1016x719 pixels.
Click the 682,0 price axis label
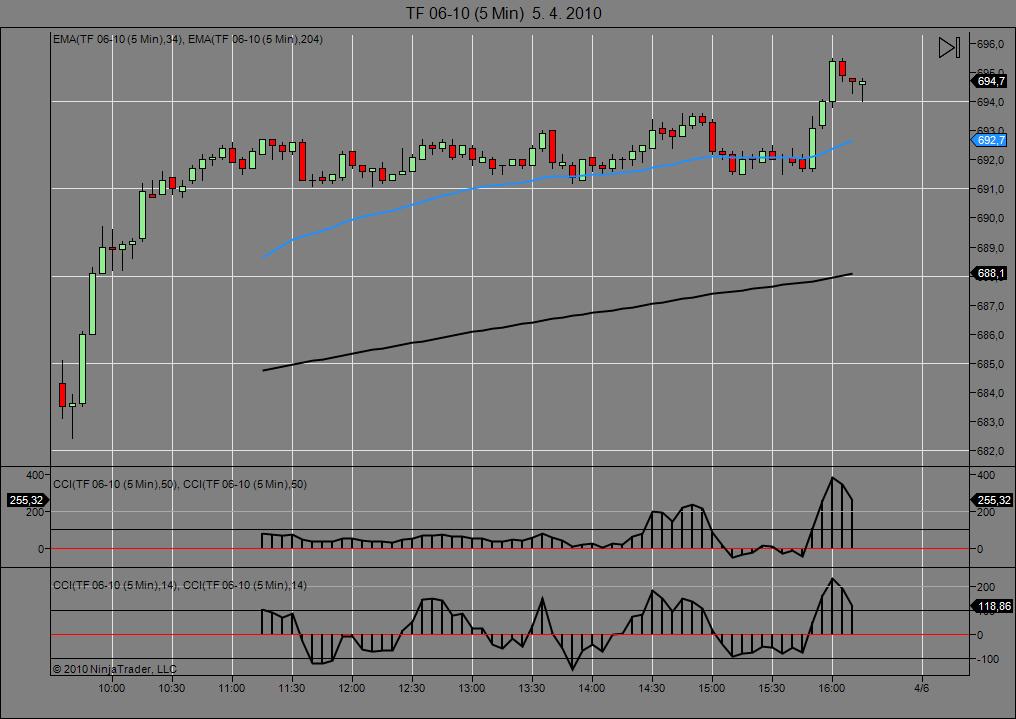tap(990, 451)
